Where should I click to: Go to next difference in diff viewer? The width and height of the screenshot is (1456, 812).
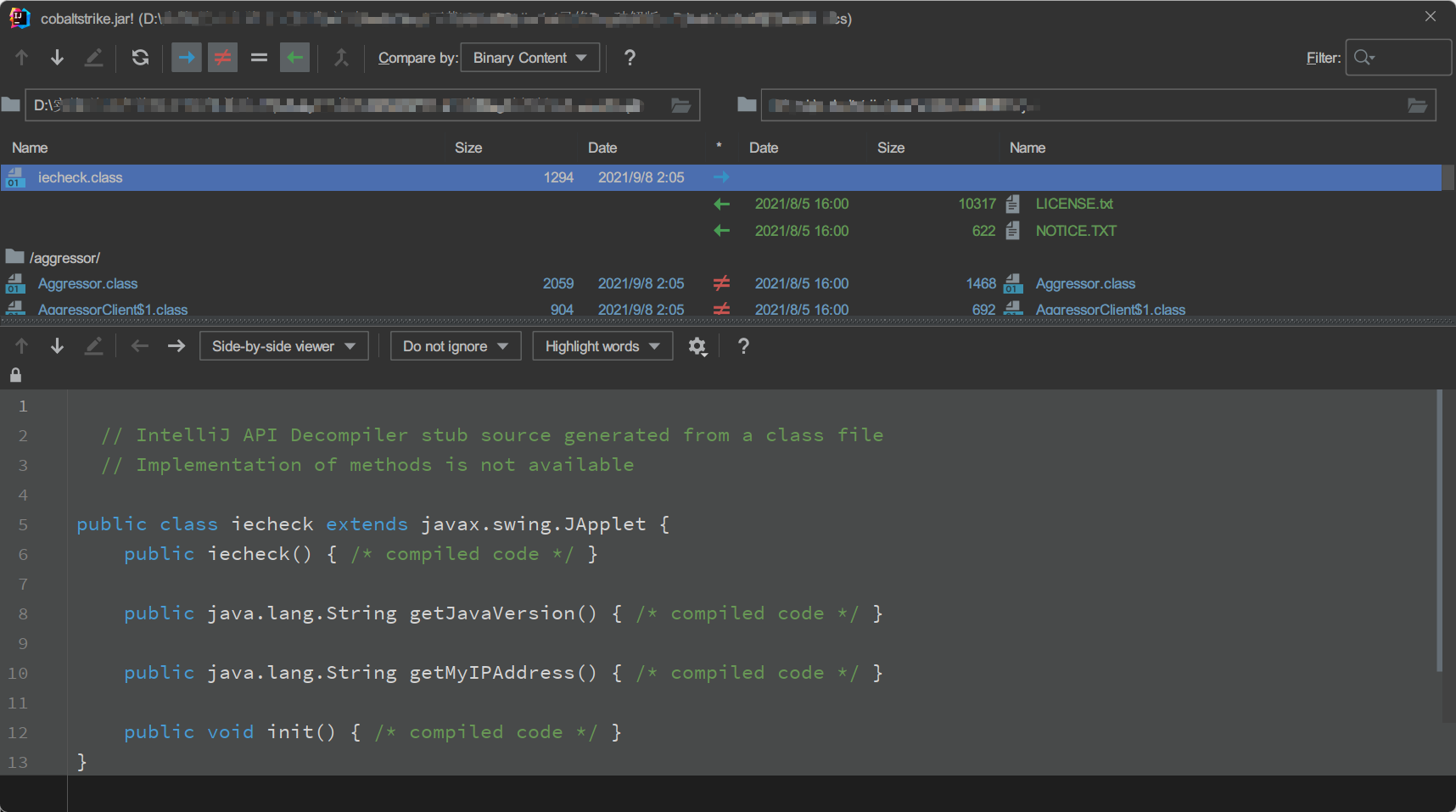57,346
